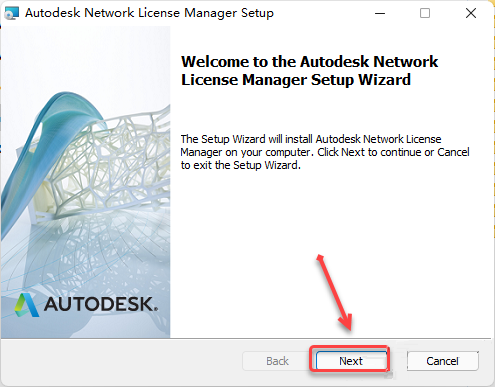
Task: Click the 'Autodesk Network License Manager Setup' window title
Action: [x=149, y=13]
